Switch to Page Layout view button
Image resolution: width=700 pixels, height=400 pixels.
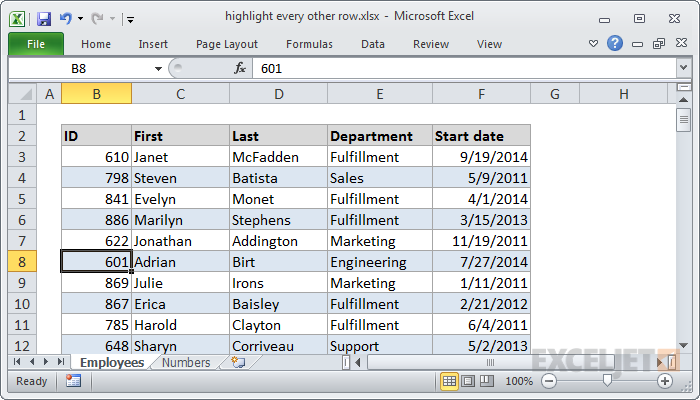coord(468,381)
